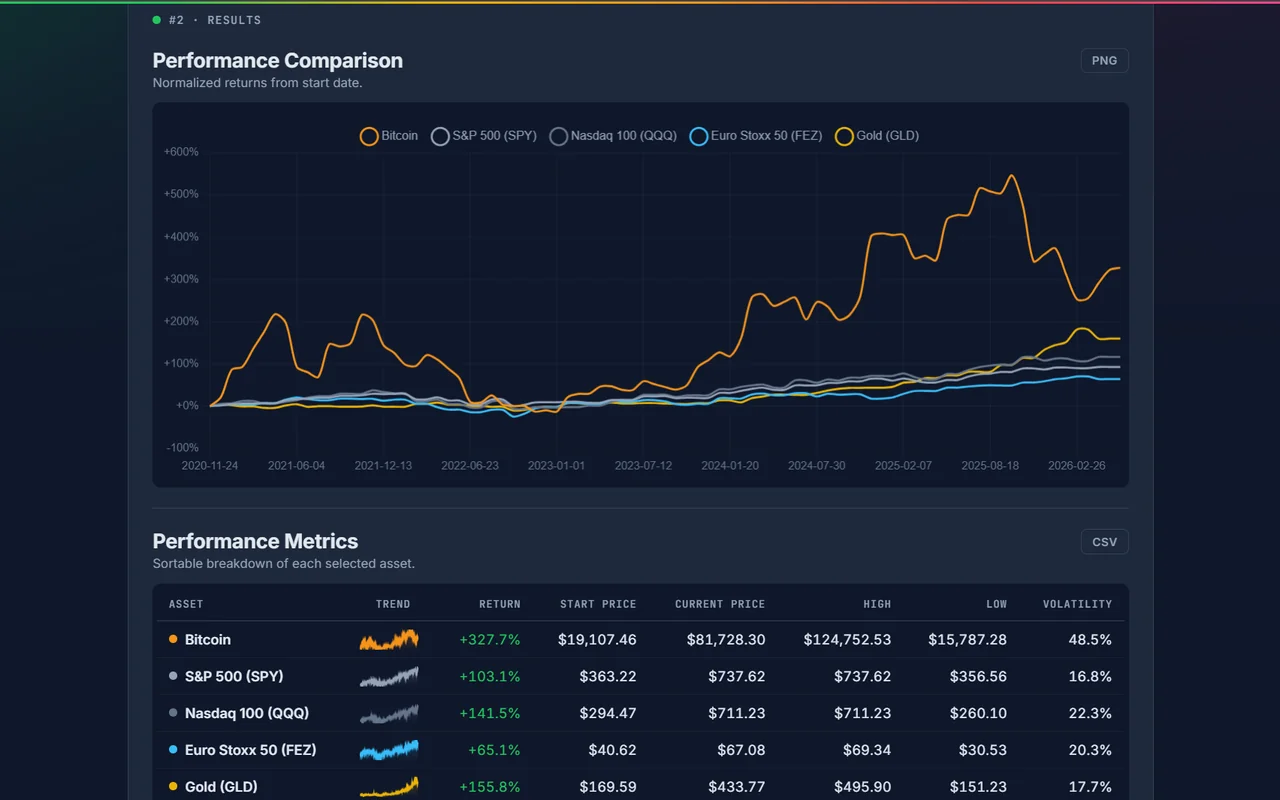Click the Performance Comparison heading
Image resolution: width=1280 pixels, height=800 pixels.
tap(278, 61)
